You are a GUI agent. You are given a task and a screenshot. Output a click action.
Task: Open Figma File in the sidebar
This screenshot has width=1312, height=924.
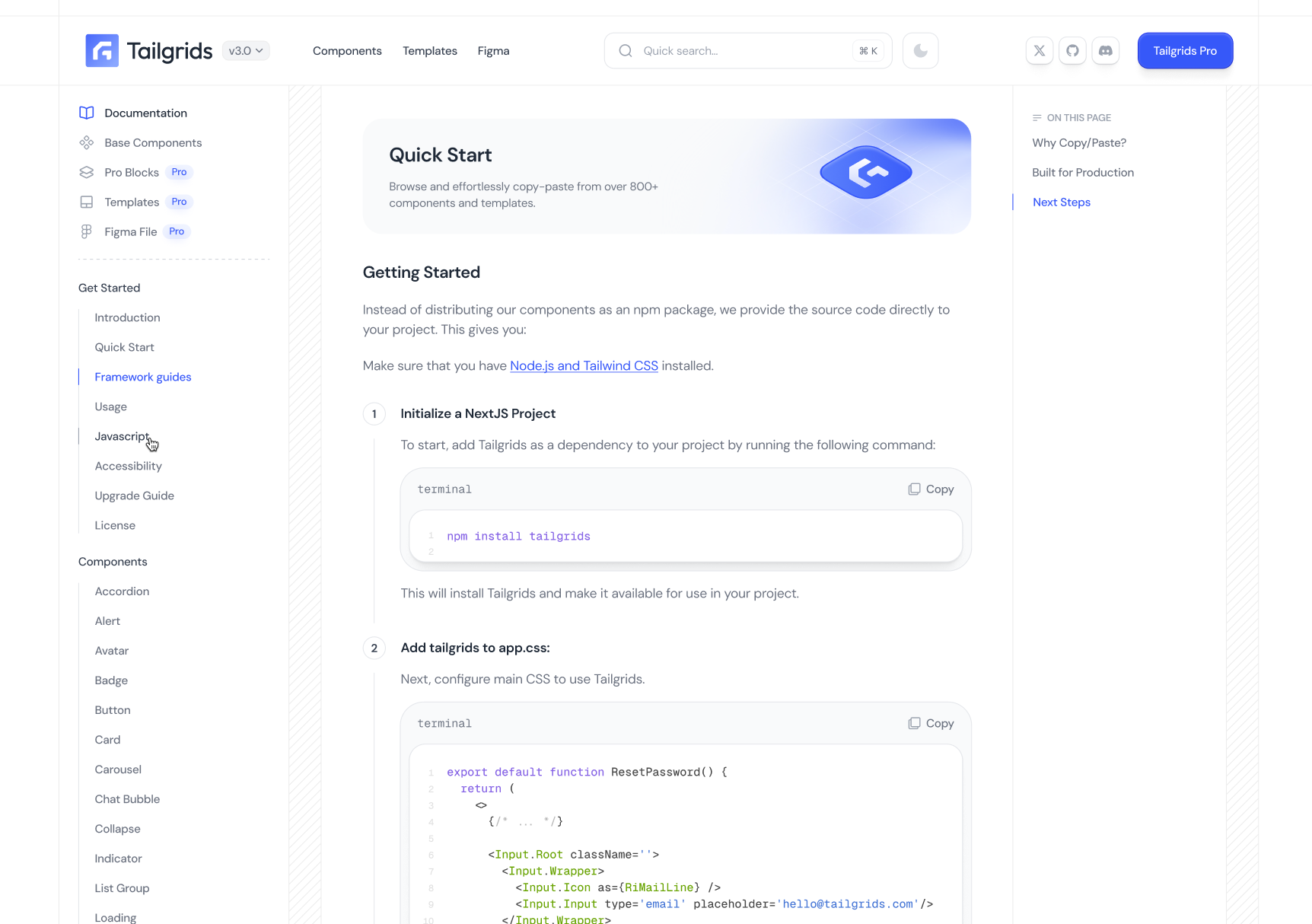[x=131, y=231]
